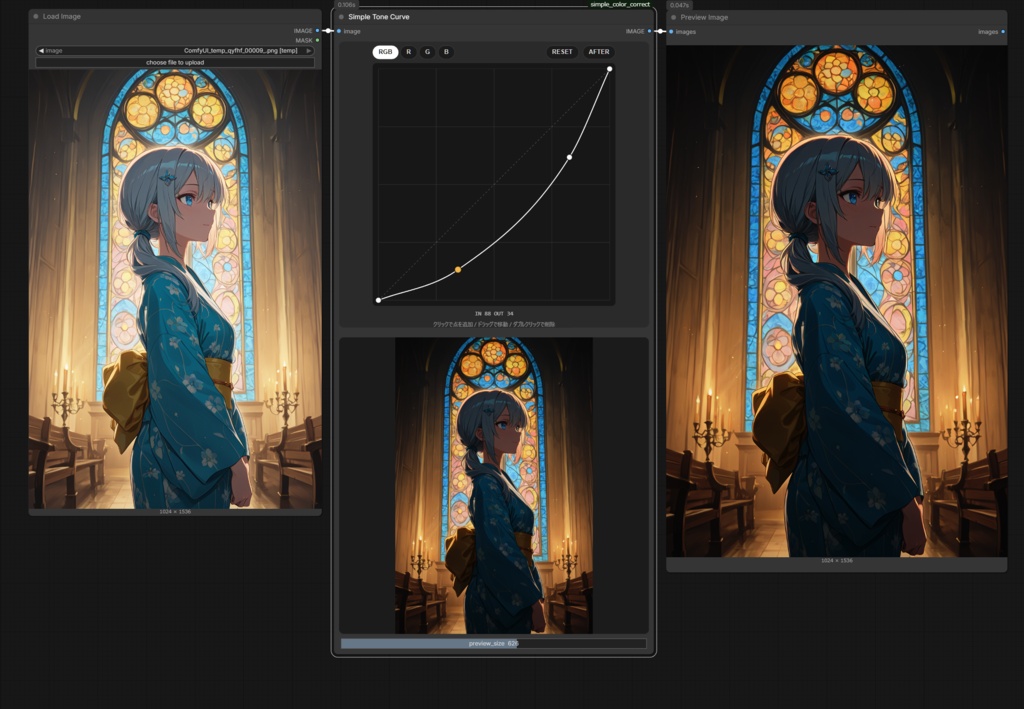
Task: Select the orange curve control point
Action: [x=458, y=270]
